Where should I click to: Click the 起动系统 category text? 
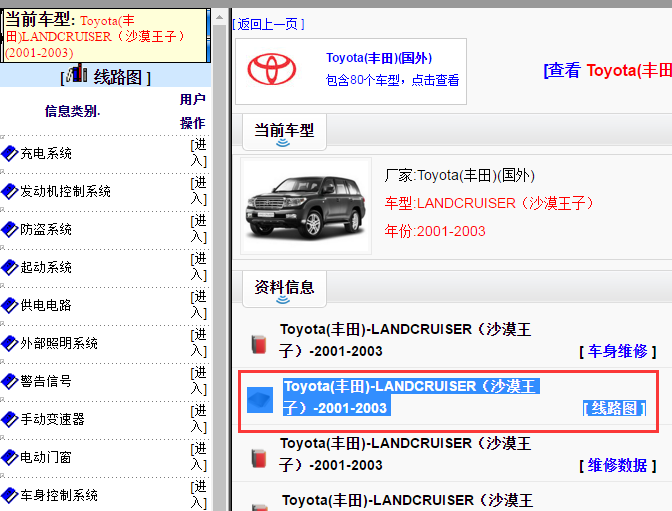point(46,268)
